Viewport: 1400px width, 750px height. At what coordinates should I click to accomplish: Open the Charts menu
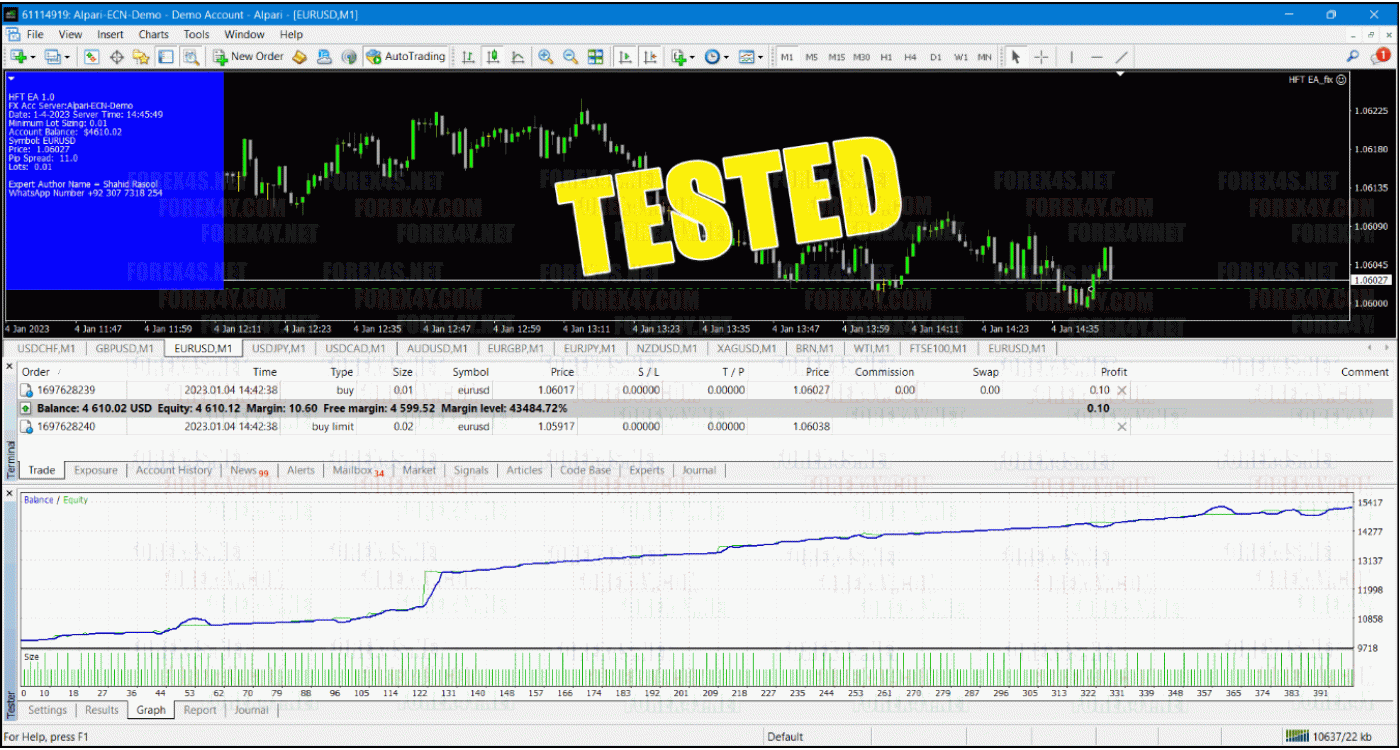click(x=154, y=33)
